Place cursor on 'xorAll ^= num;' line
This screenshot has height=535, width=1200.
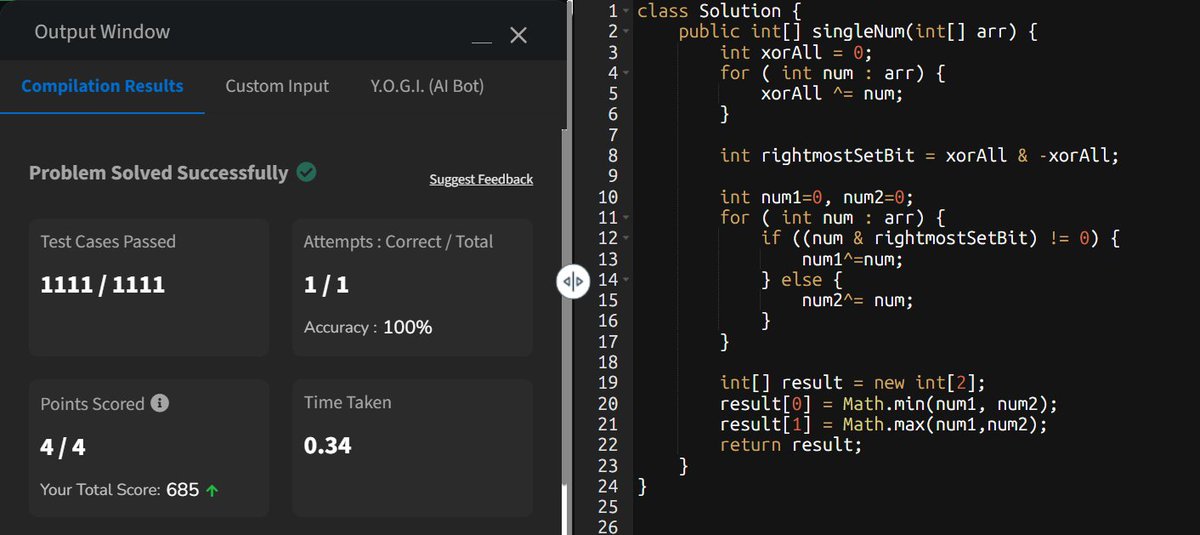(x=832, y=93)
